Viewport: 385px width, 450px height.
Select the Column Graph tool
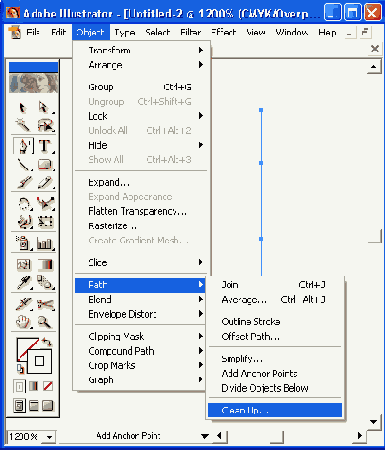point(45,243)
